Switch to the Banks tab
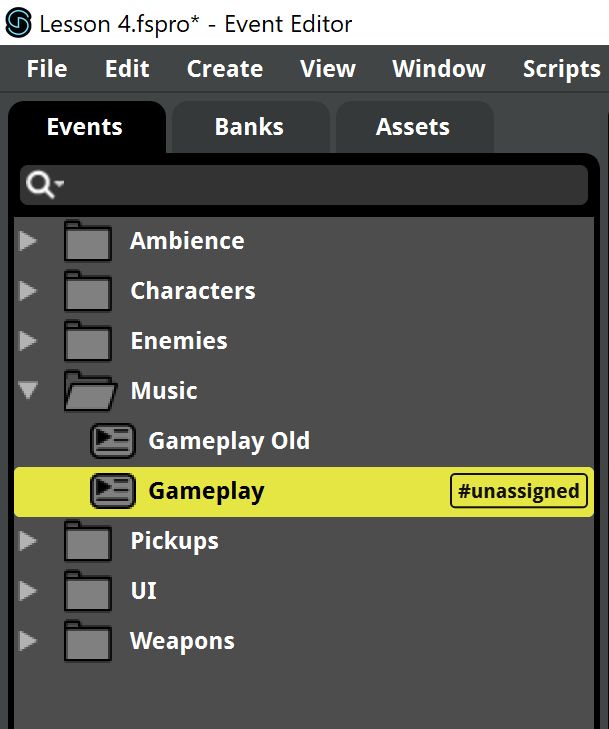 point(251,127)
